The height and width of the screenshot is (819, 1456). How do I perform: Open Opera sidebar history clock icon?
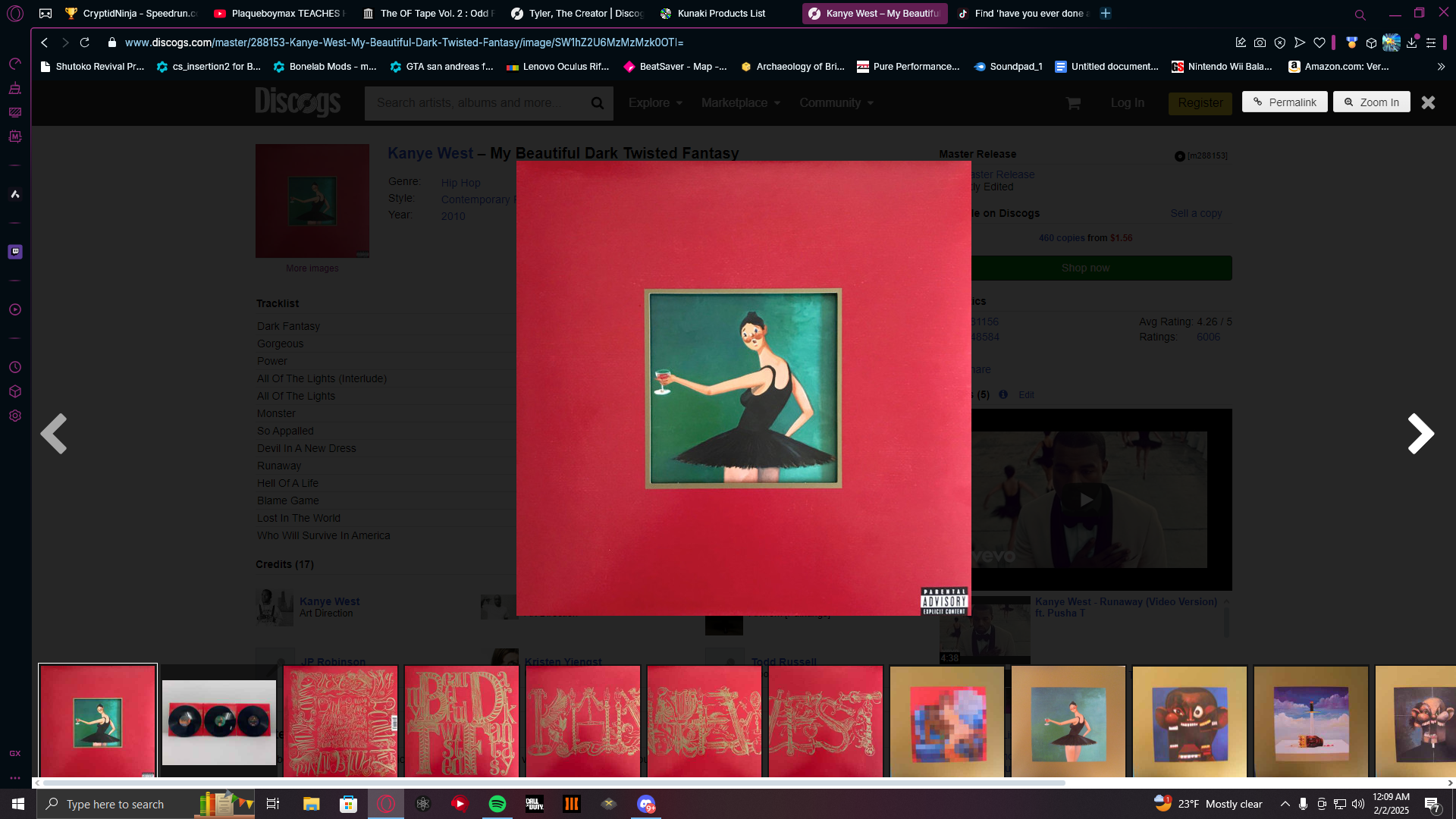coord(15,368)
